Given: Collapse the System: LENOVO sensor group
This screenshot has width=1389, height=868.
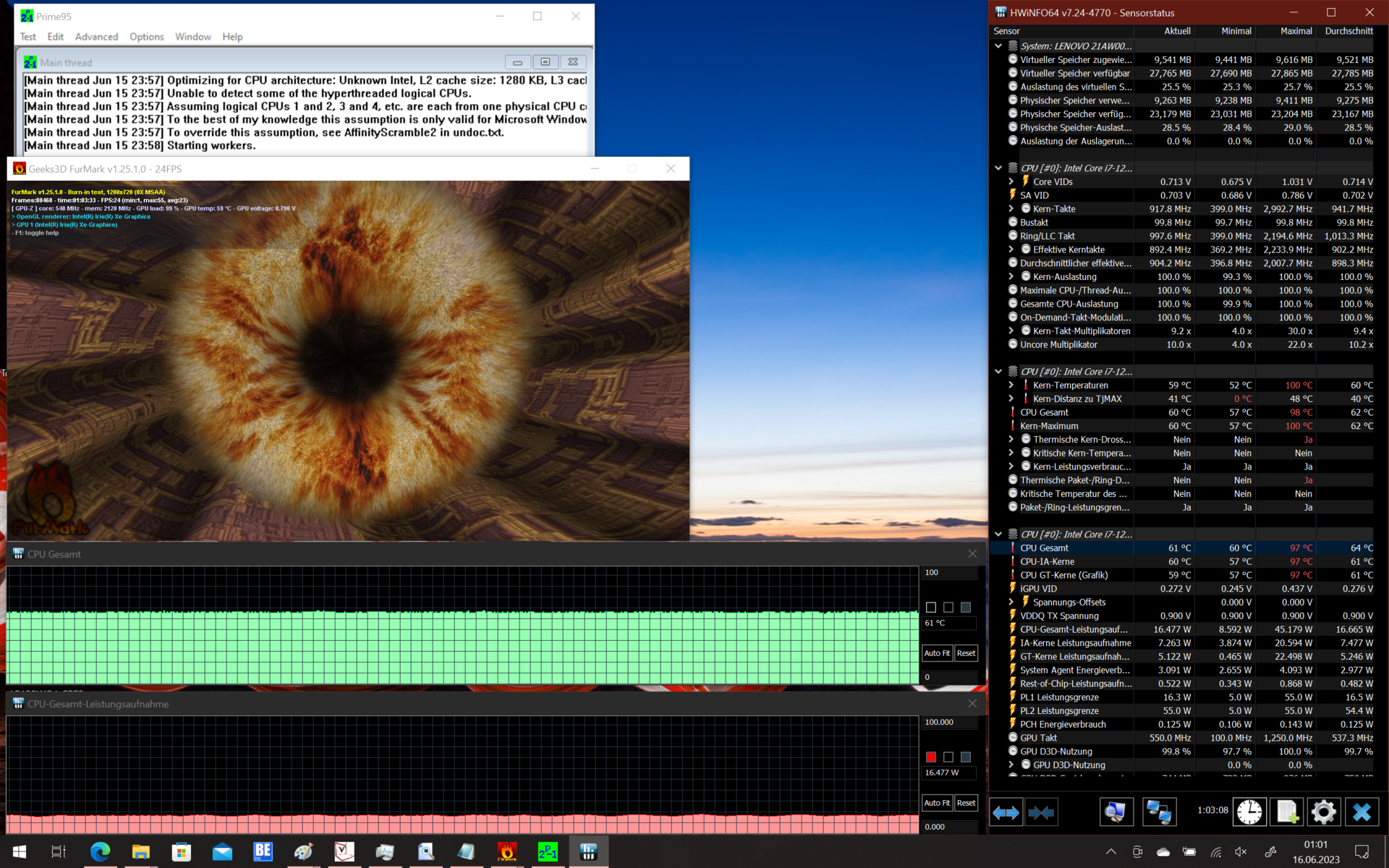Looking at the screenshot, I should [x=998, y=46].
